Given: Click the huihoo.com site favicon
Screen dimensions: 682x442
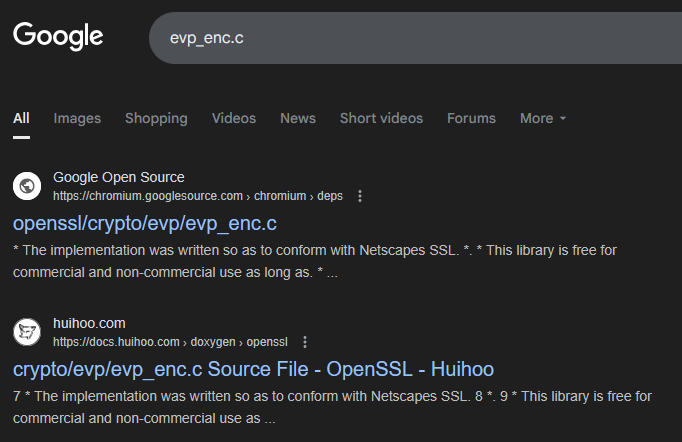Looking at the screenshot, I should tap(27, 332).
